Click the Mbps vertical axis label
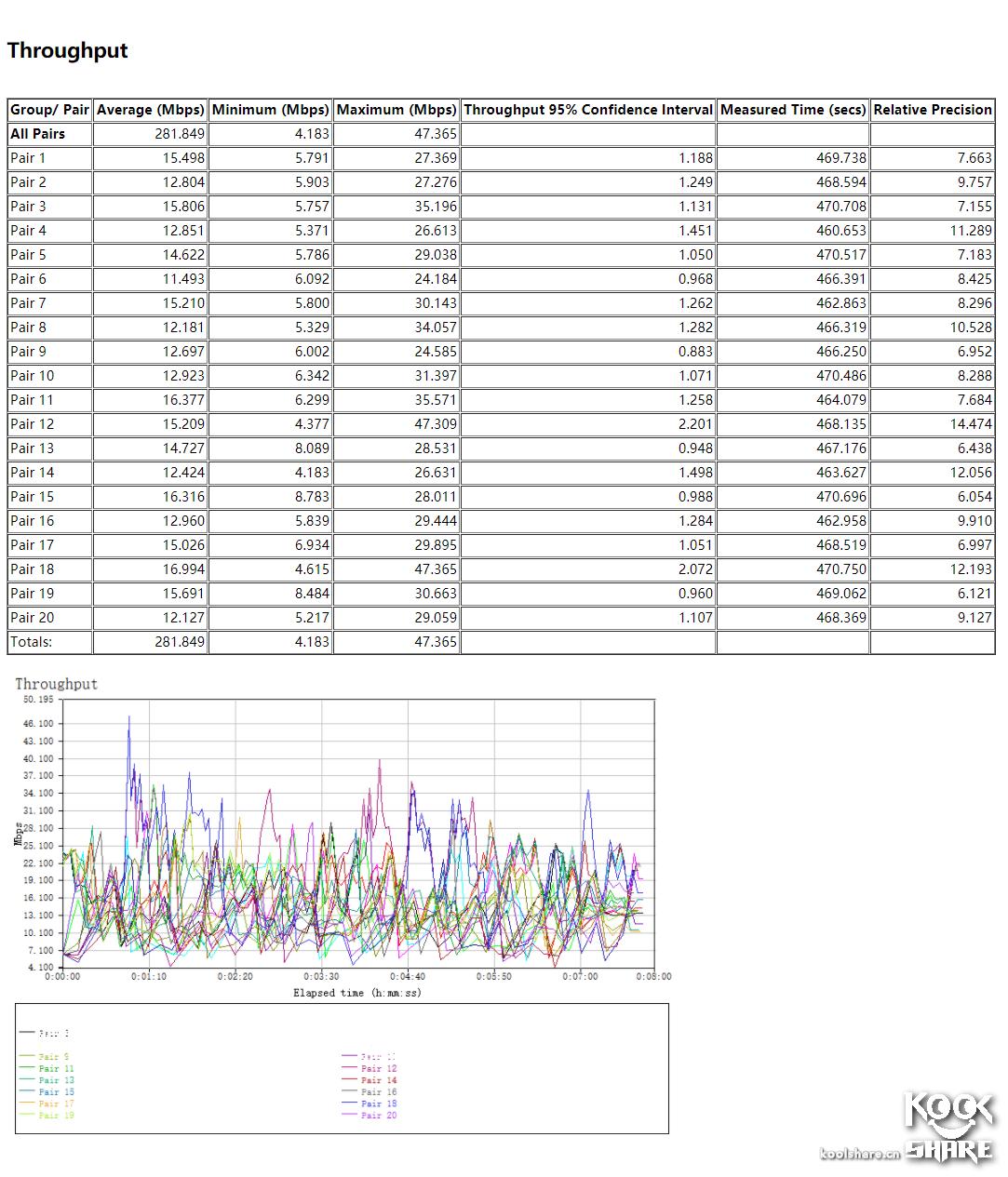The height and width of the screenshot is (1177, 1008). click(x=17, y=834)
